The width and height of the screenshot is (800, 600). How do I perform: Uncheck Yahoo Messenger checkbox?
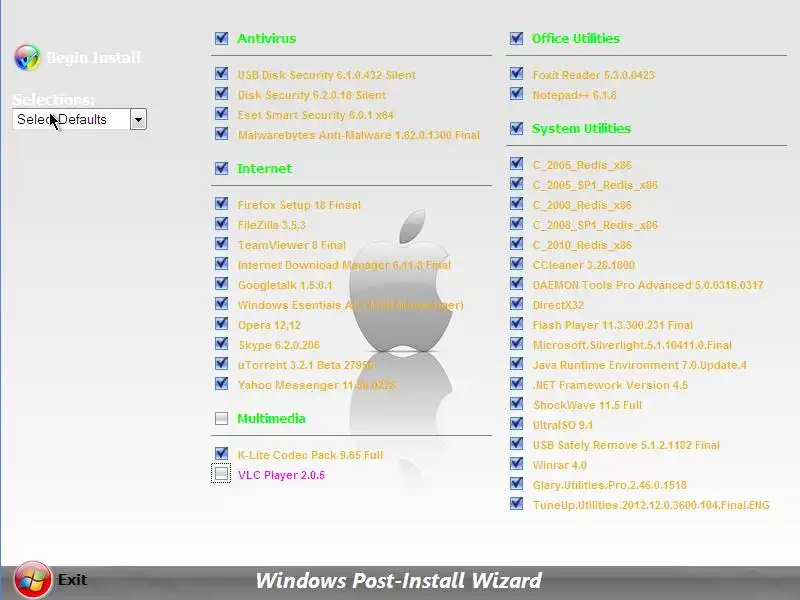click(x=221, y=384)
